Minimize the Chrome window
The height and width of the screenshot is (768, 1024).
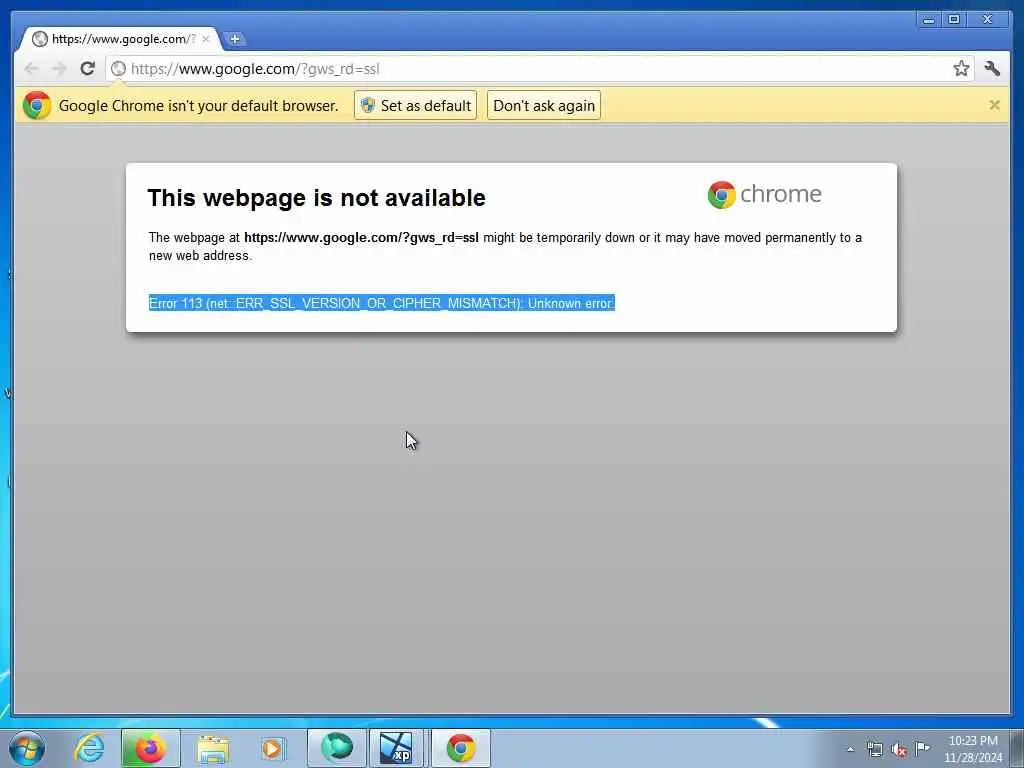coord(928,20)
